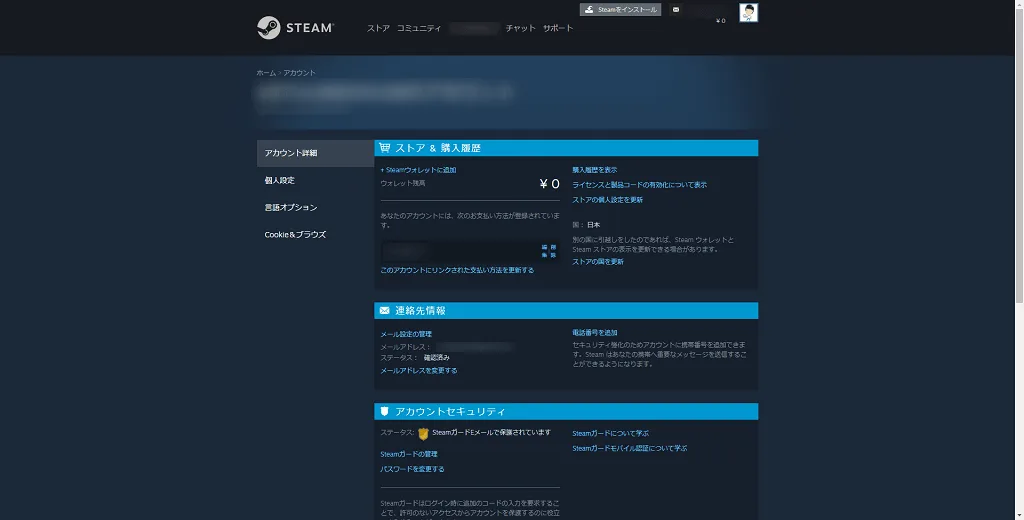Select the アカウント詳細 sidebar tab
The height and width of the screenshot is (520, 1024).
(x=315, y=153)
